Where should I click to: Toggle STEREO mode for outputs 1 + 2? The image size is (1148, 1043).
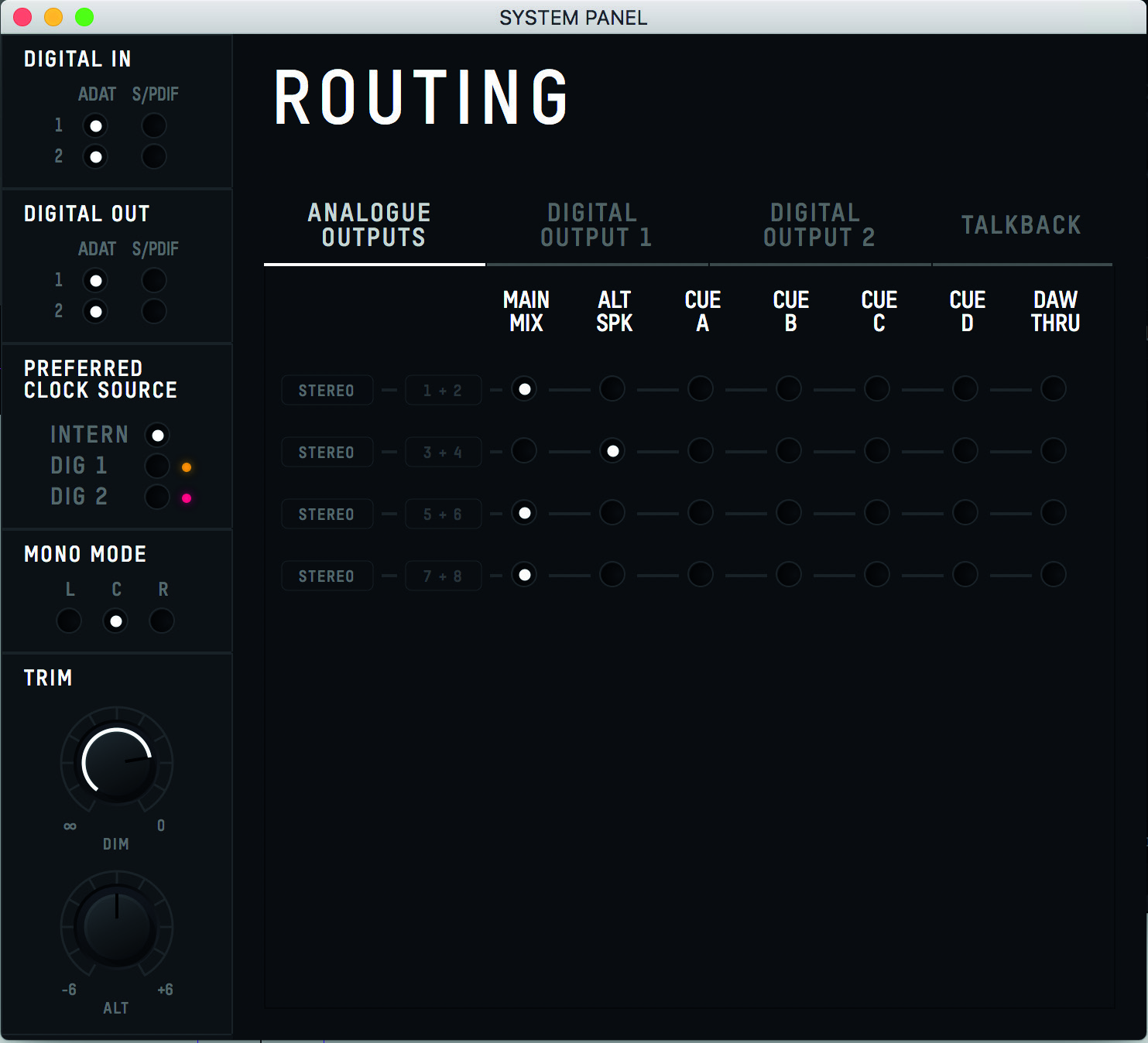[327, 390]
